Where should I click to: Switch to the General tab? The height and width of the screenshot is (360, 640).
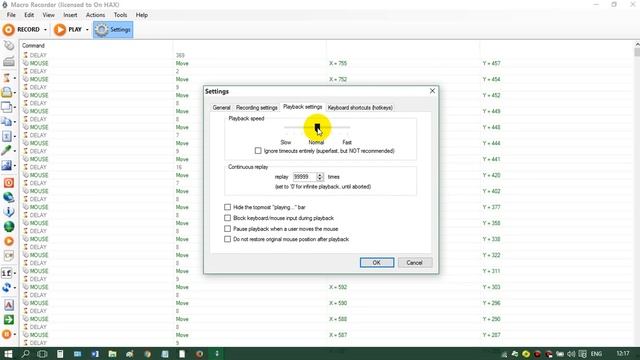point(222,107)
